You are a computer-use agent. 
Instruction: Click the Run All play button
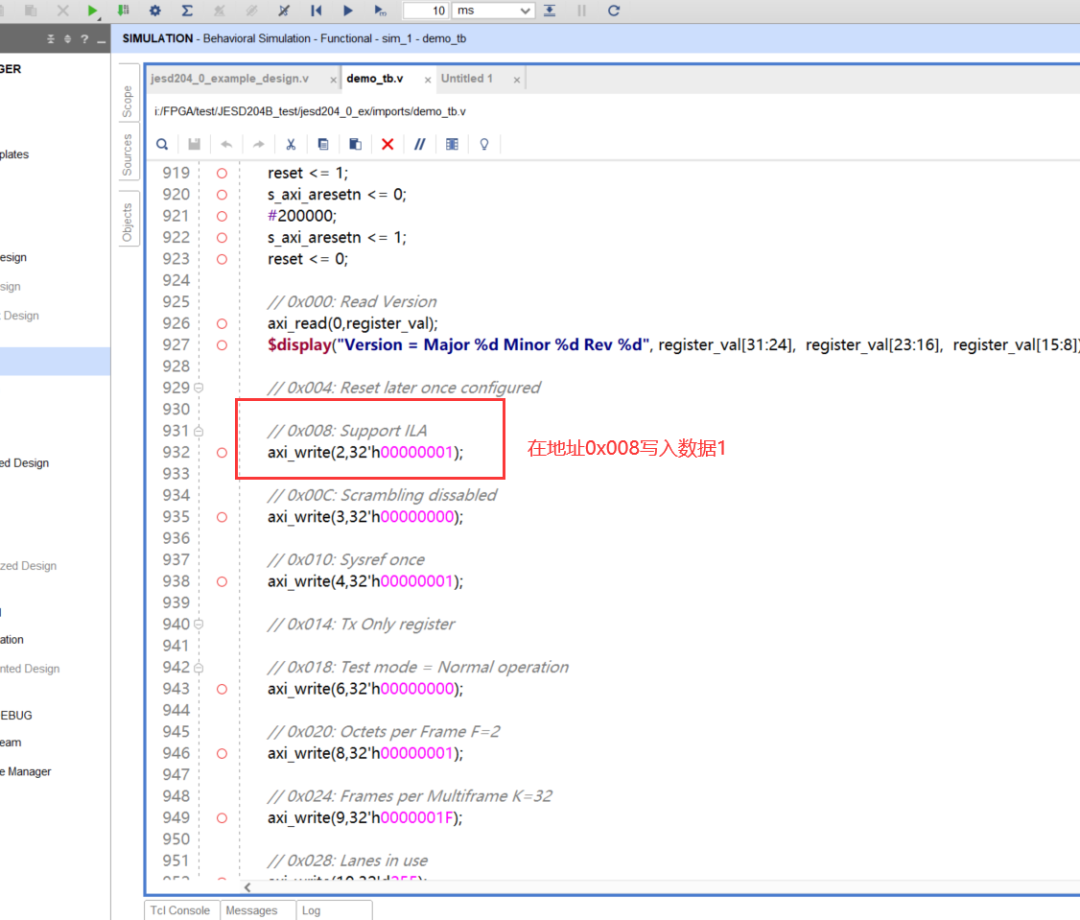(x=348, y=10)
